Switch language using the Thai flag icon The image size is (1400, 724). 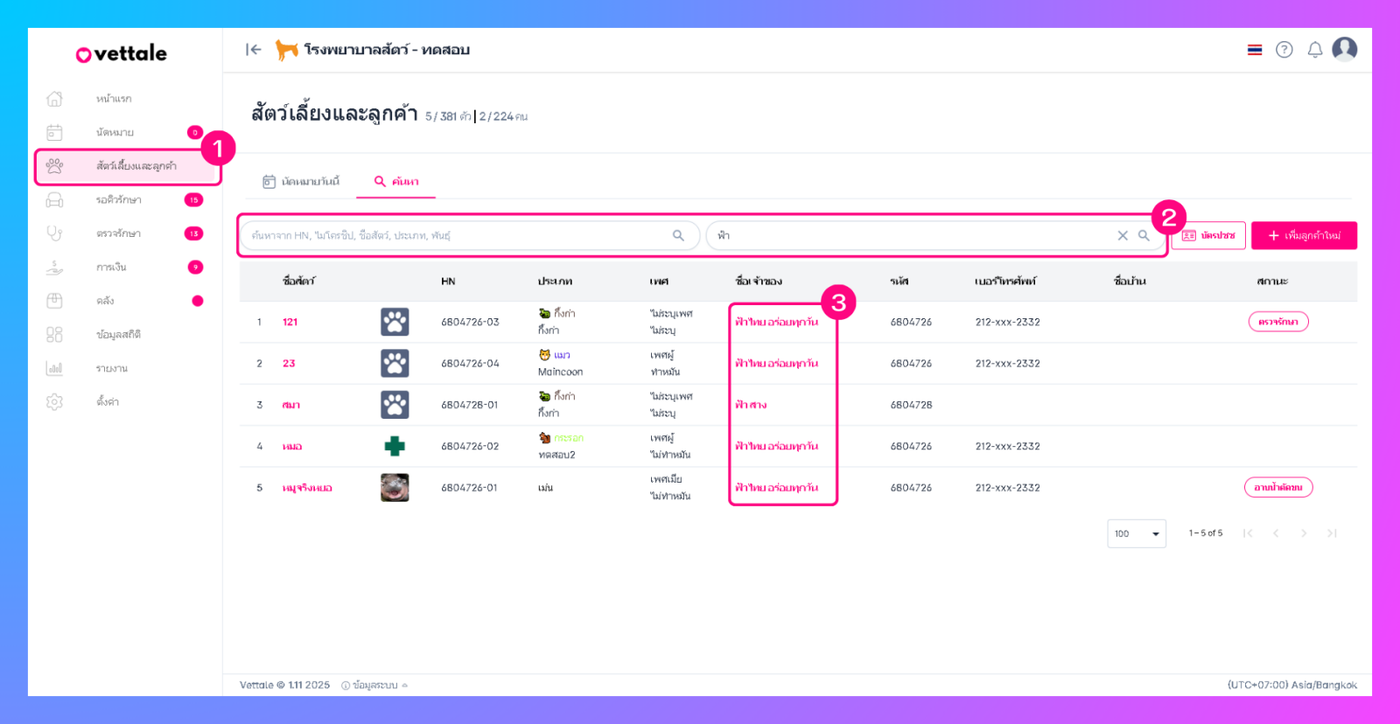tap(1254, 50)
